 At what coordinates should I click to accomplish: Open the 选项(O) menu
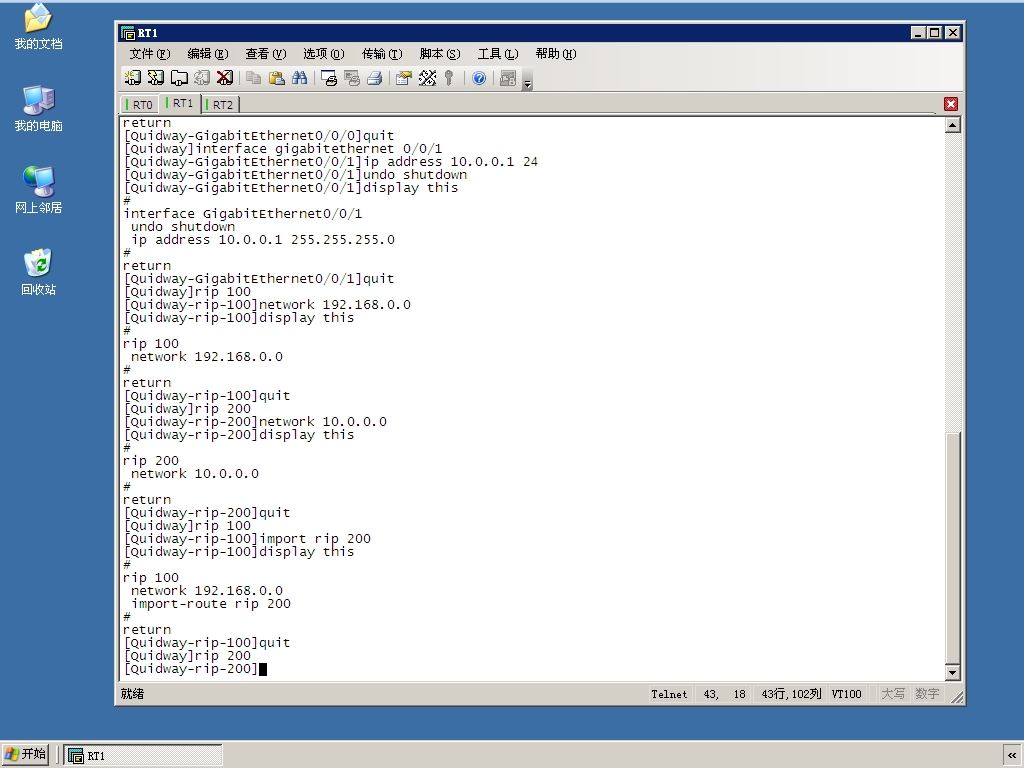coord(324,54)
